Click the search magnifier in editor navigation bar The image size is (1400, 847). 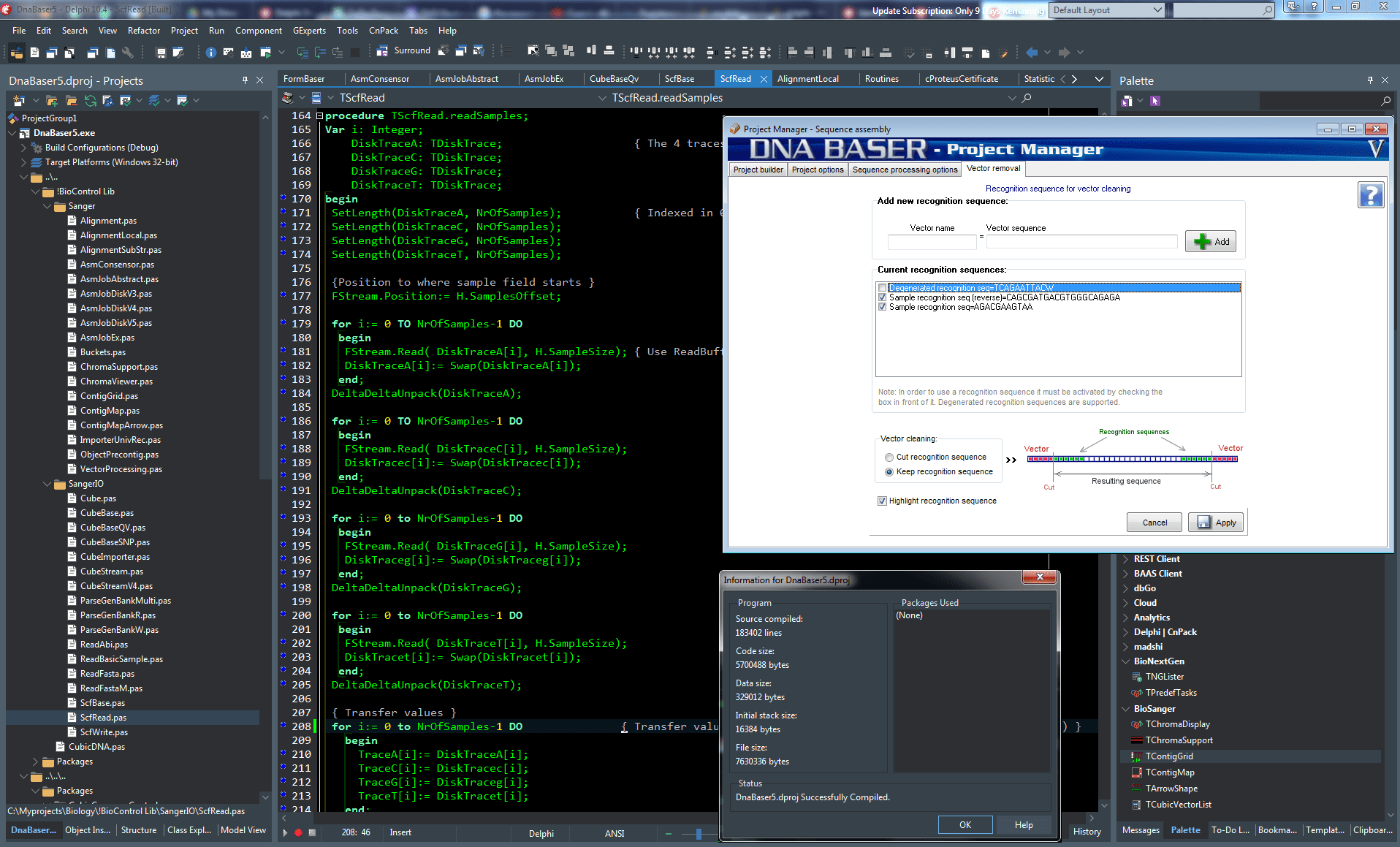tap(1027, 98)
